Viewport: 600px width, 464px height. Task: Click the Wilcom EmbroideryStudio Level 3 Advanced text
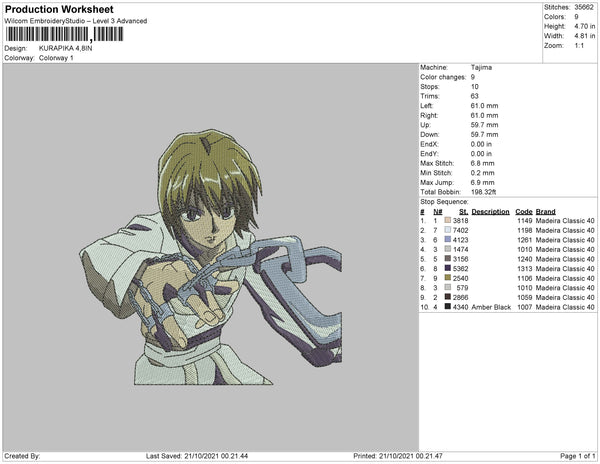coord(76,21)
